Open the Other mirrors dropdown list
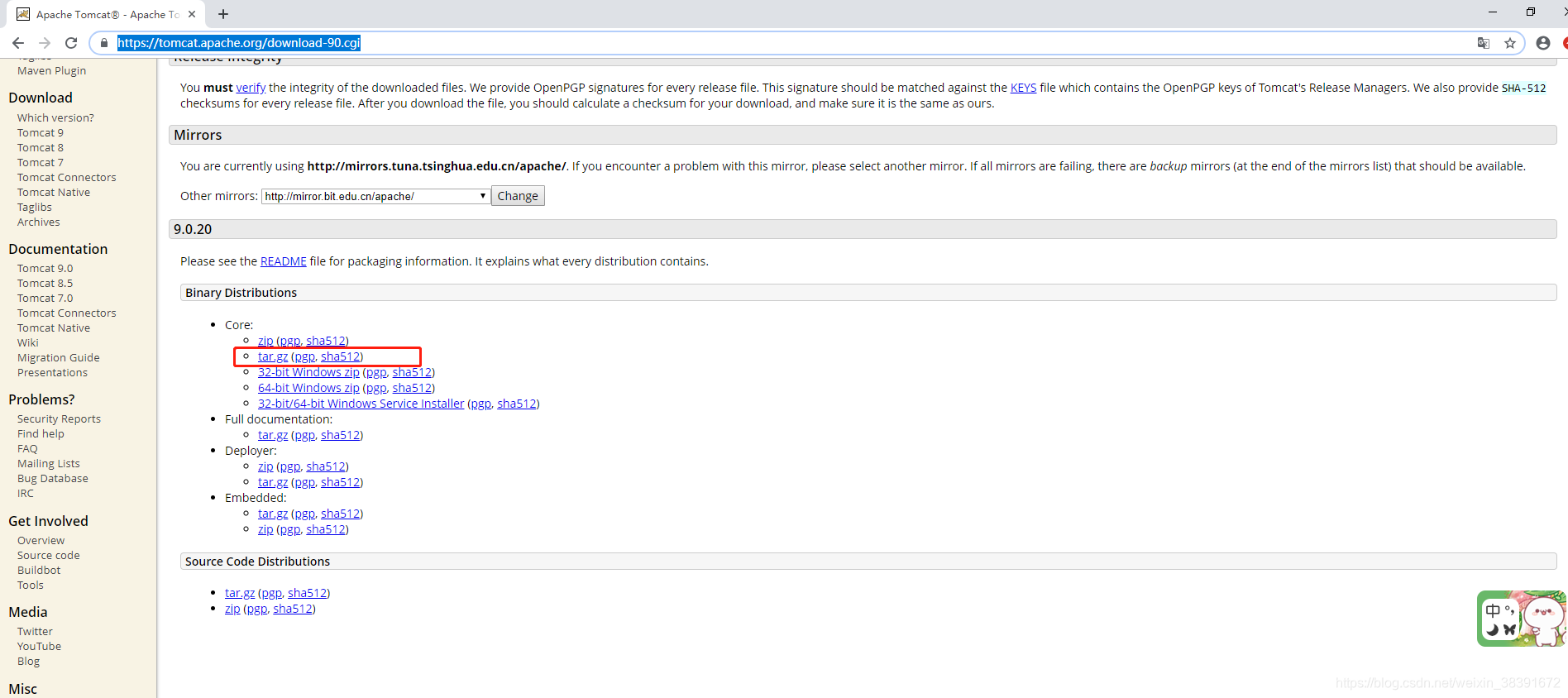 coord(376,196)
